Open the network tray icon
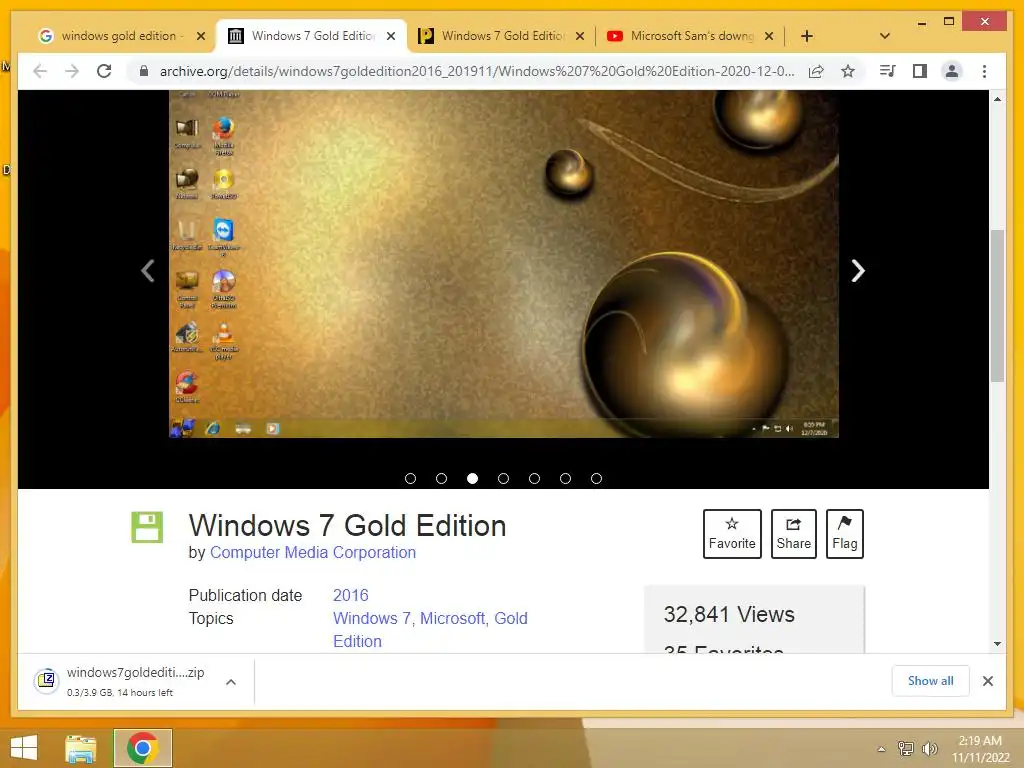The width and height of the screenshot is (1024, 768). click(906, 749)
